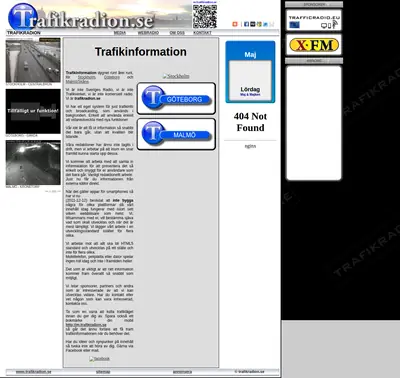Image resolution: width=400 pixels, height=378 pixels.
Task: Open the Stockholm traffic camera thumbnail
Action: coord(33,60)
